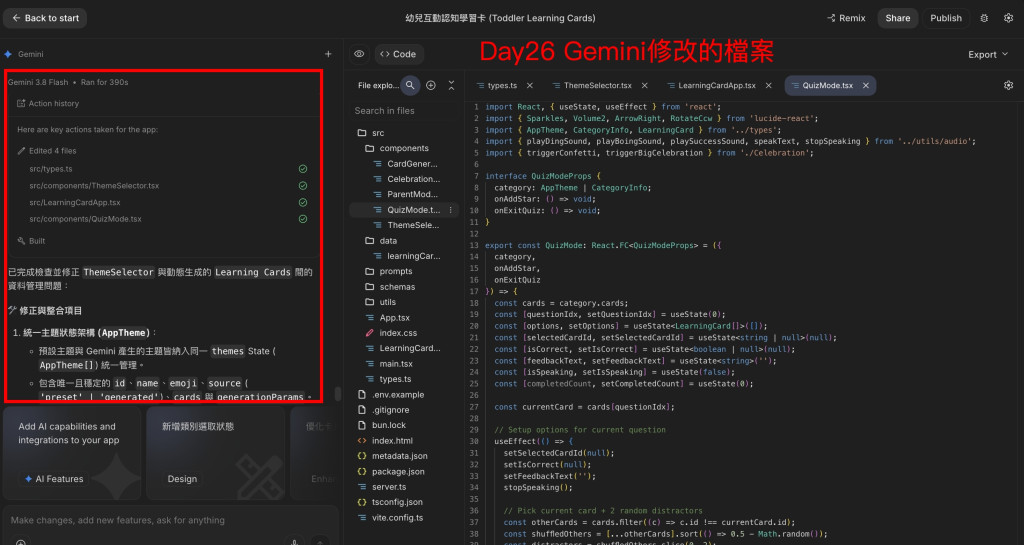The width and height of the screenshot is (1024, 545).
Task: Click the Edited 4 files entry
Action: click(47, 151)
